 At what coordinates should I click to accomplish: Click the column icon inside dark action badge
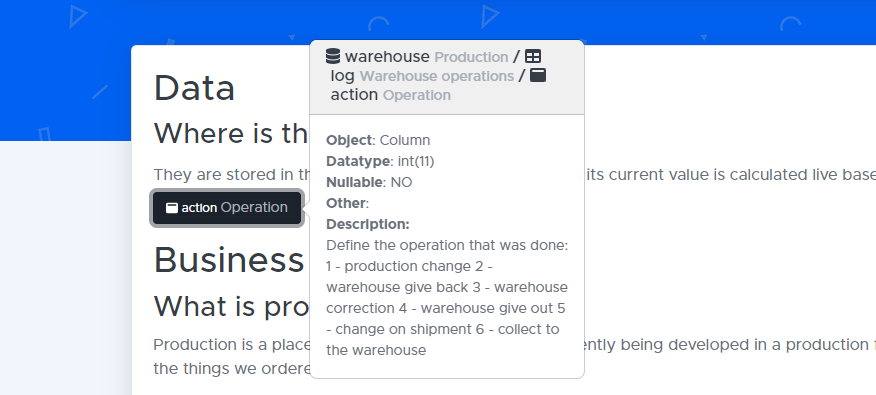tap(172, 208)
